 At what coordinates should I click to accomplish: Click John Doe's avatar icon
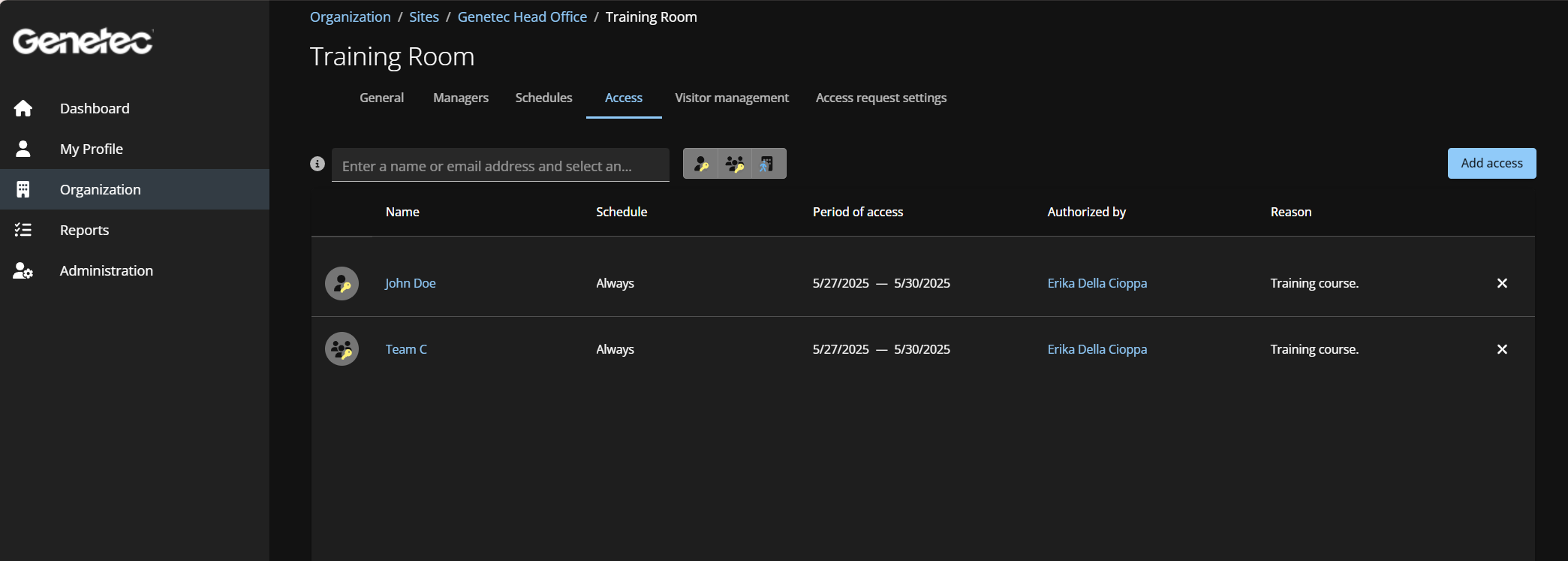342,284
